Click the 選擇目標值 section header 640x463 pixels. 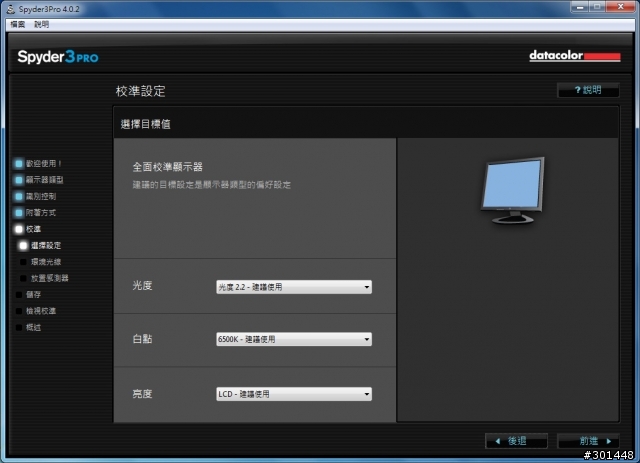click(146, 124)
